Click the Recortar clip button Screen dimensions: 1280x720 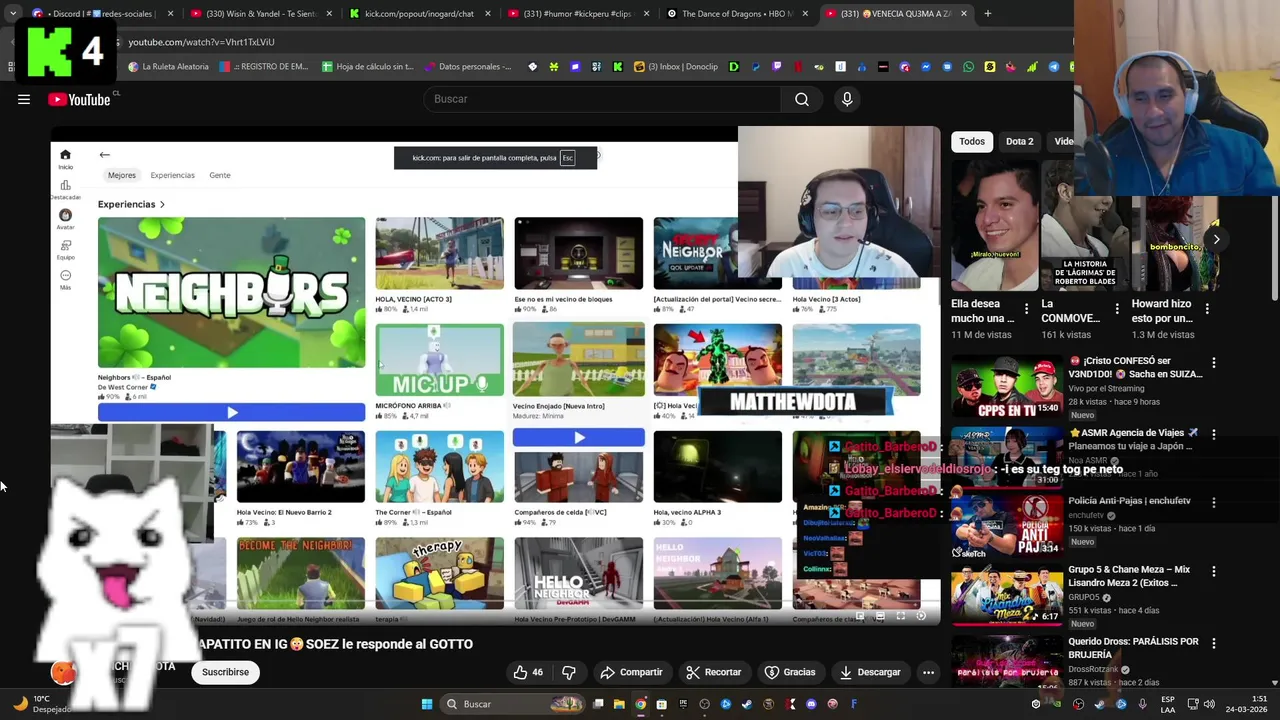point(714,672)
